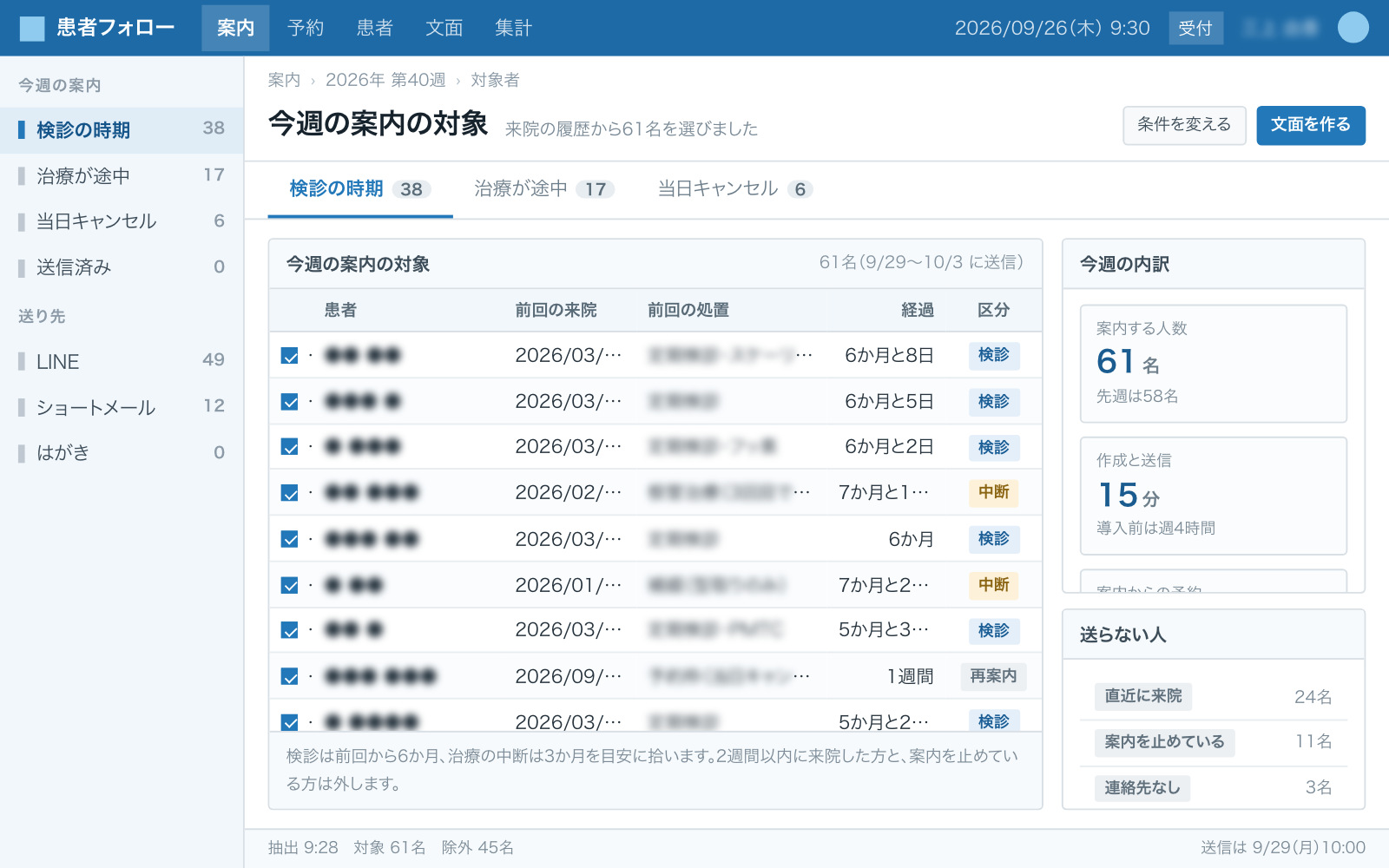Select ショートメール destination in sidebar
This screenshot has width=1389, height=868.
coord(122,407)
